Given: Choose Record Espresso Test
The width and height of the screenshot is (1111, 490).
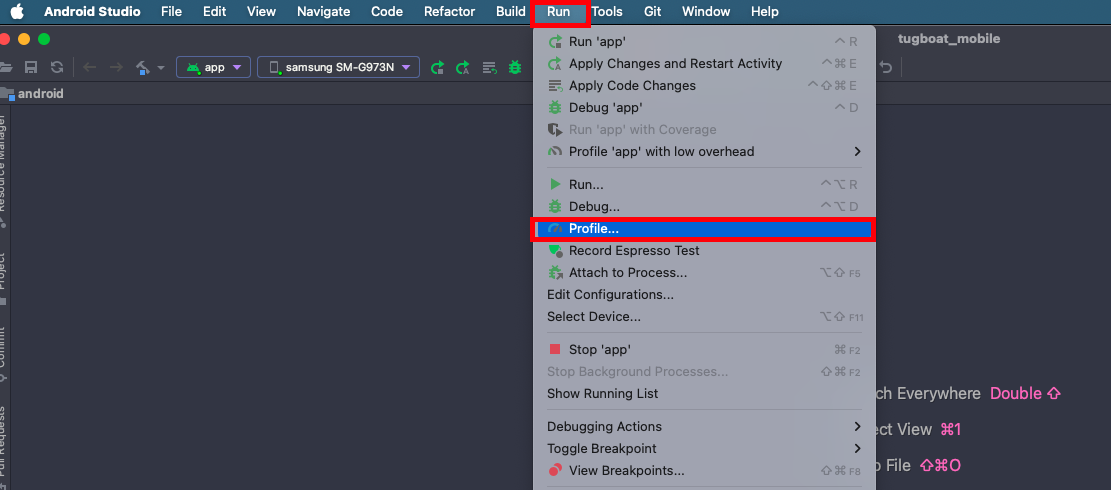Looking at the screenshot, I should click(704, 250).
